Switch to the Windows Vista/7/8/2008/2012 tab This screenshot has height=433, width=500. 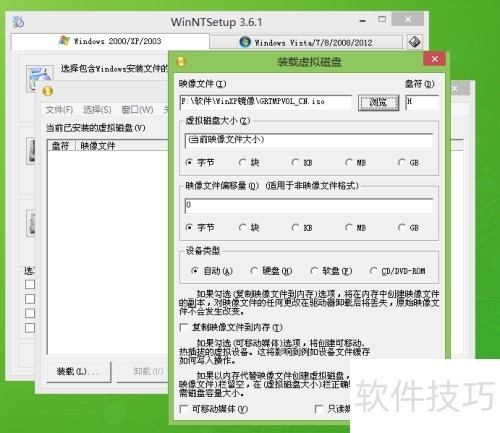[306, 42]
